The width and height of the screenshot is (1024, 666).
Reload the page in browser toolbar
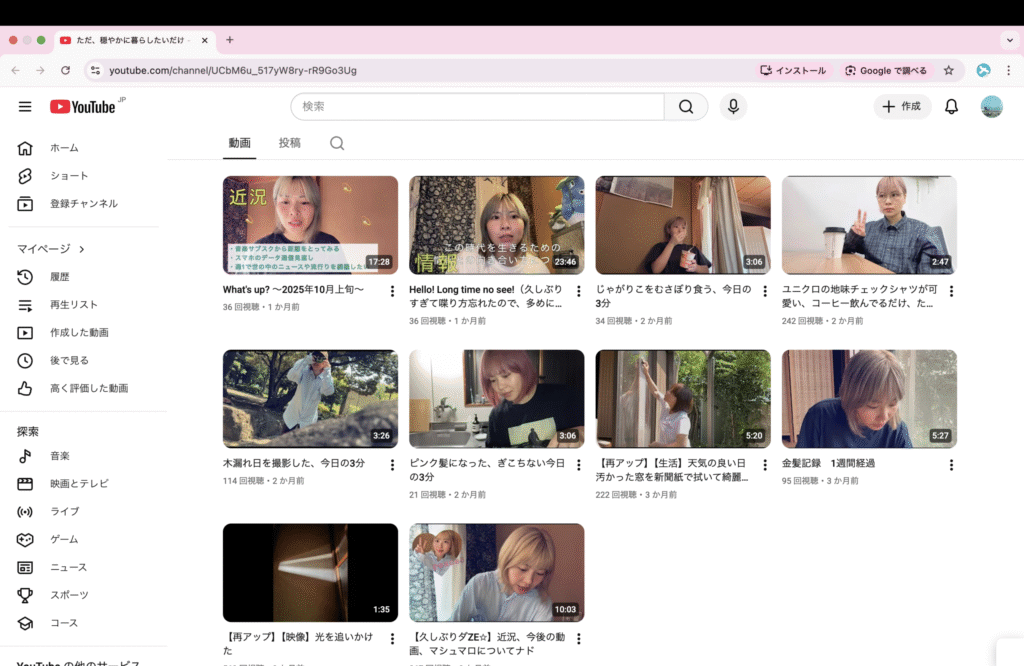coord(66,71)
